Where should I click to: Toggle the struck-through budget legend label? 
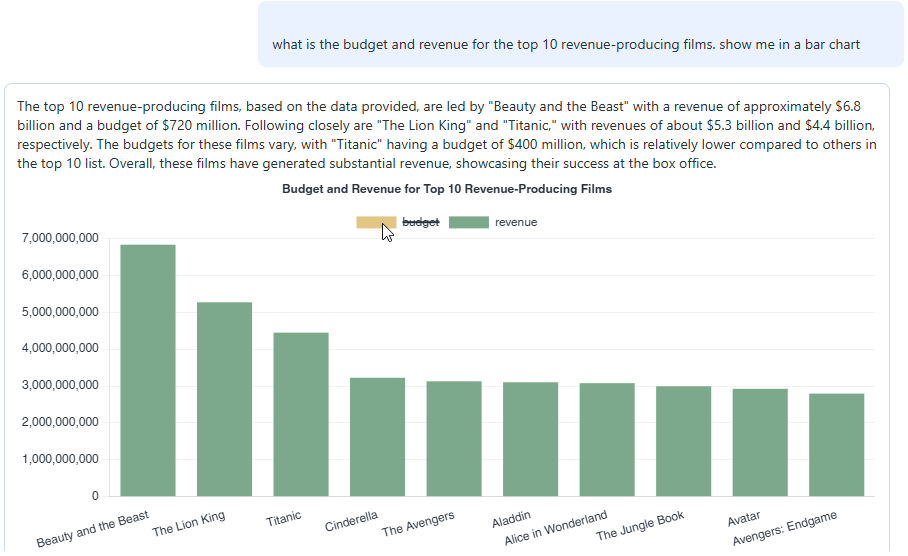click(x=421, y=222)
